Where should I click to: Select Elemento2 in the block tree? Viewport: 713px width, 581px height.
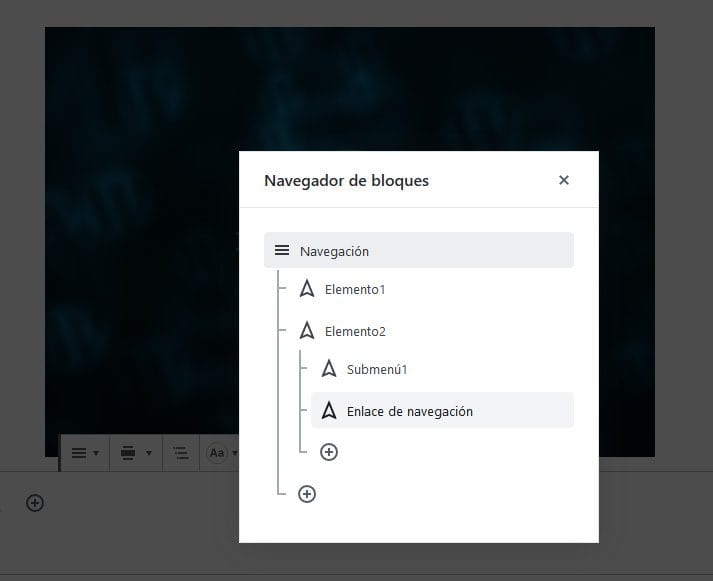click(355, 331)
